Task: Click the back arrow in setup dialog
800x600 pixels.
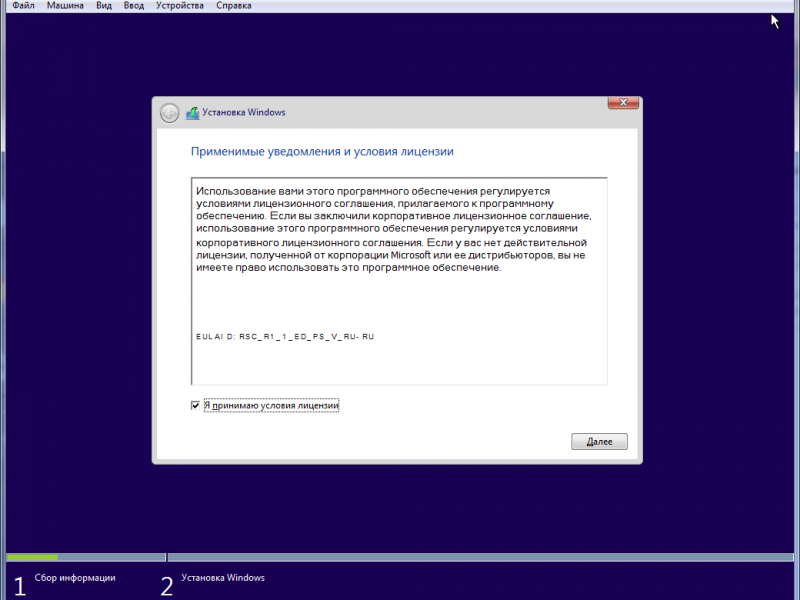Action: click(169, 113)
